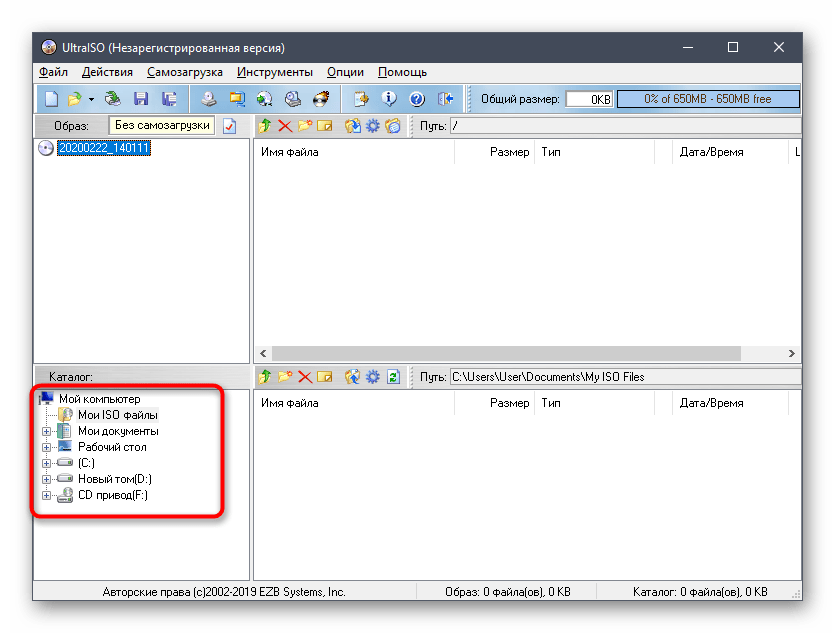Viewport: 835px width, 633px height.
Task: Click the New image toolbar icon
Action: [52, 99]
